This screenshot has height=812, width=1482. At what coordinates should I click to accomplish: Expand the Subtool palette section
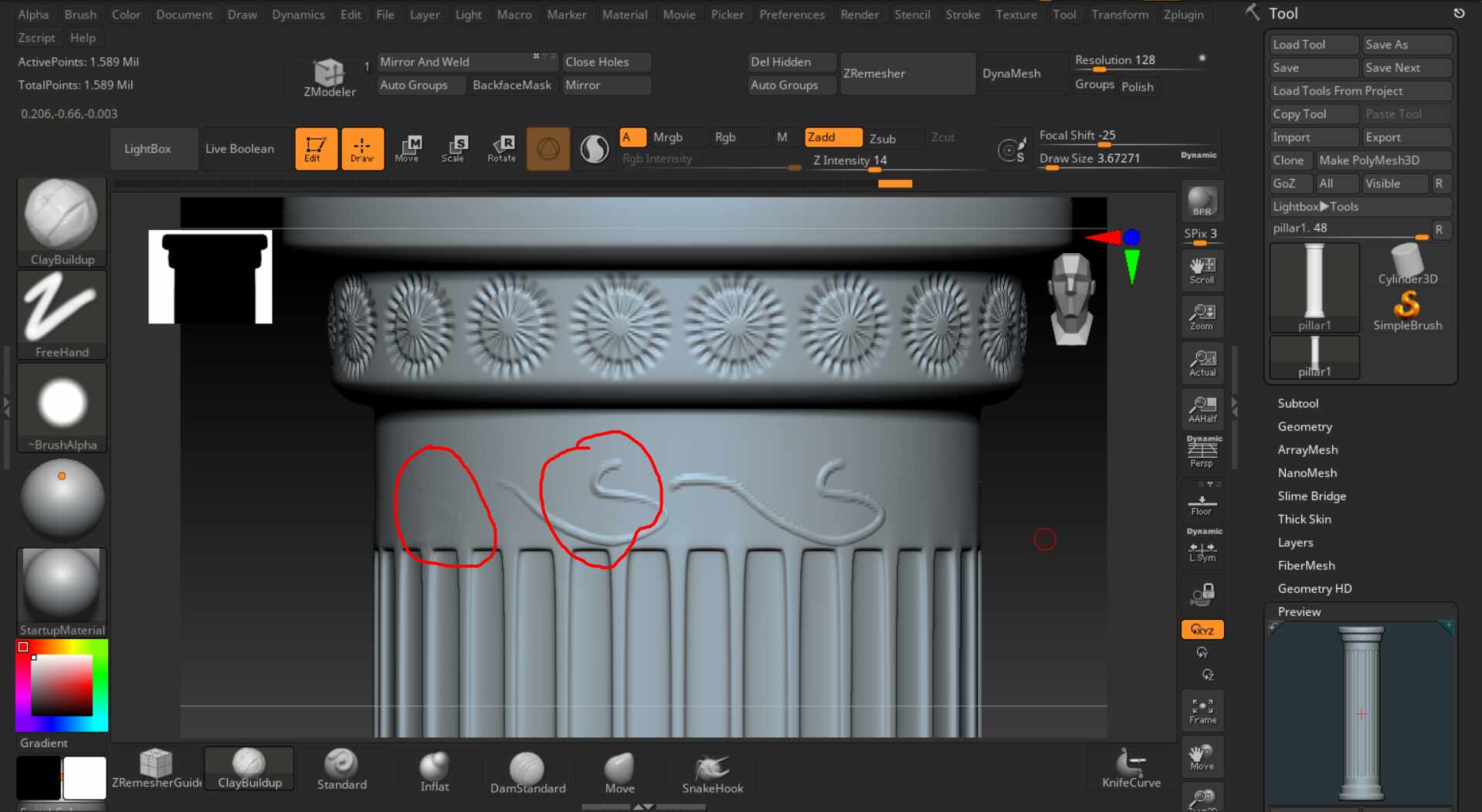click(1297, 404)
